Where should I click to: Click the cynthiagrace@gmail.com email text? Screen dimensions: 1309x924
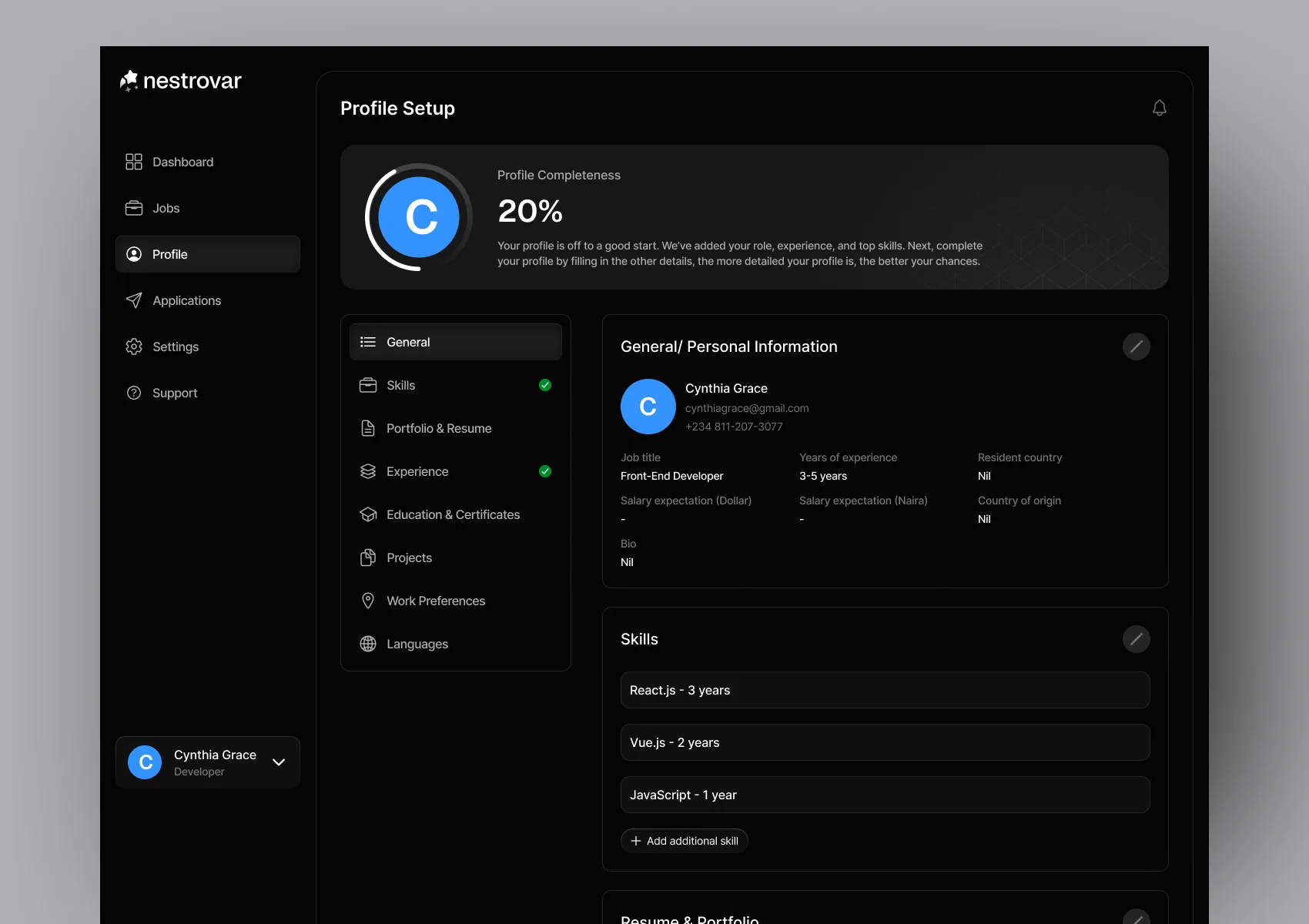pyautogui.click(x=747, y=408)
